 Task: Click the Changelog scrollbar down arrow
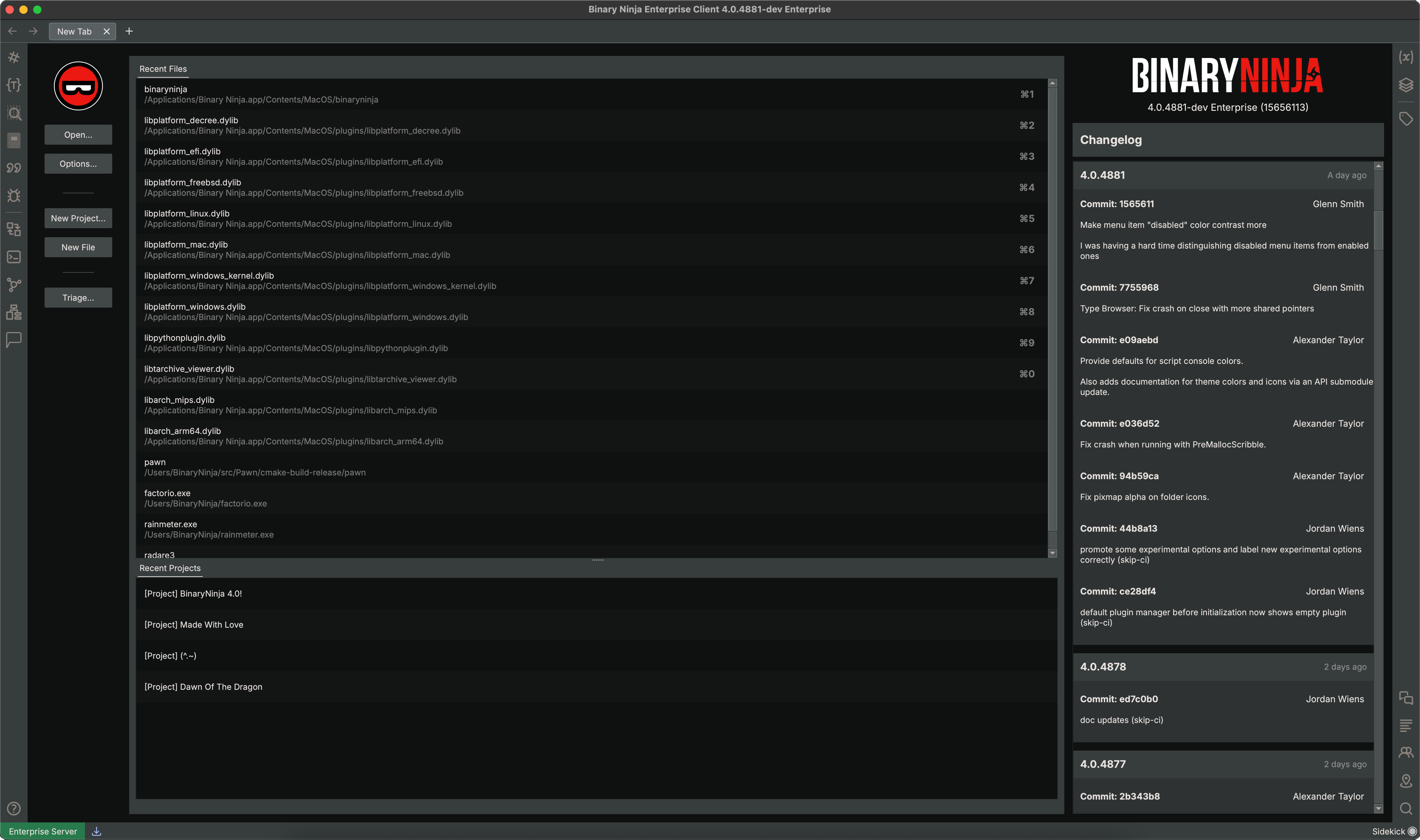point(1379,809)
